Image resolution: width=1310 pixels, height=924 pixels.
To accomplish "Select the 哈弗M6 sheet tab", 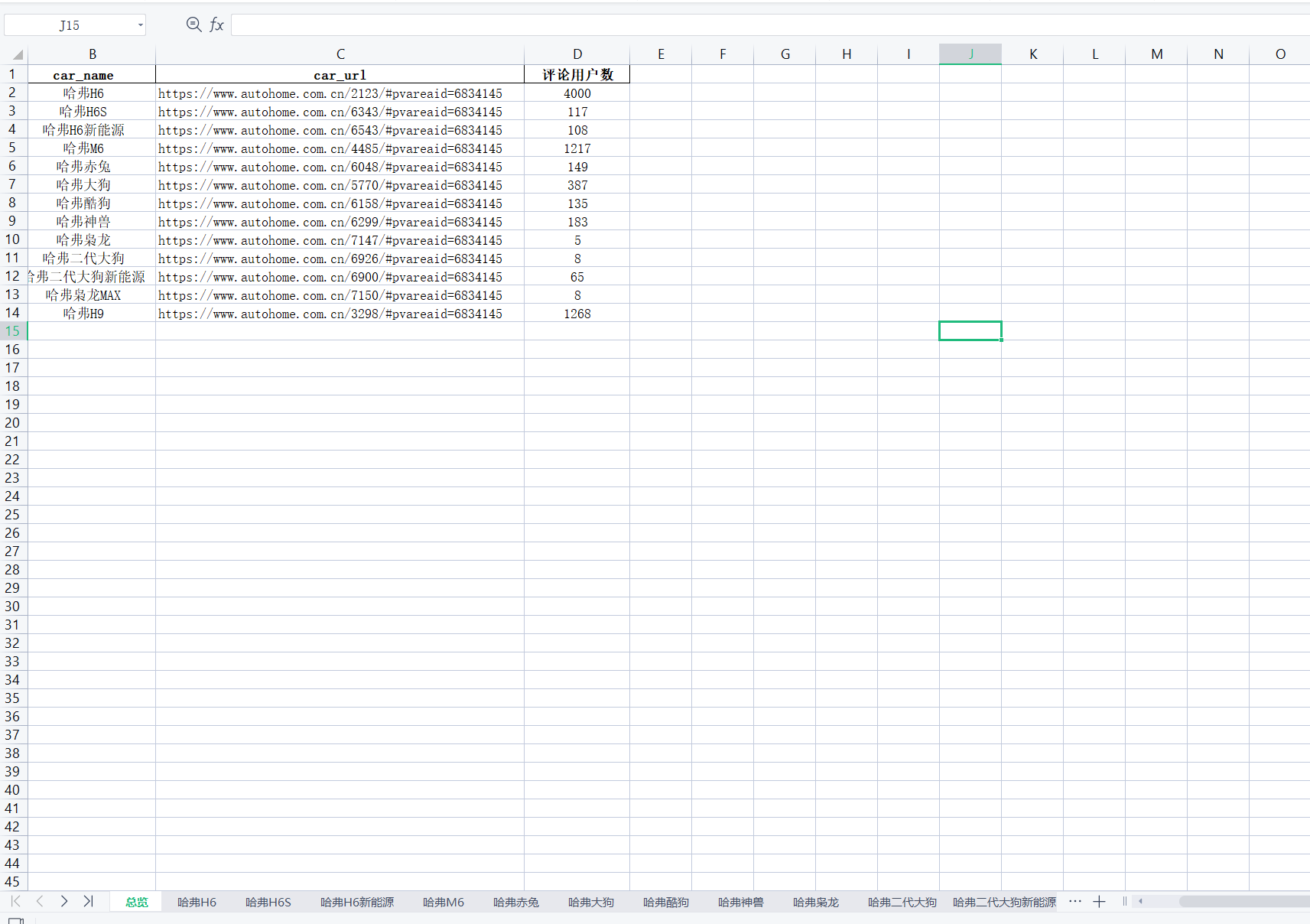I will pos(444,902).
